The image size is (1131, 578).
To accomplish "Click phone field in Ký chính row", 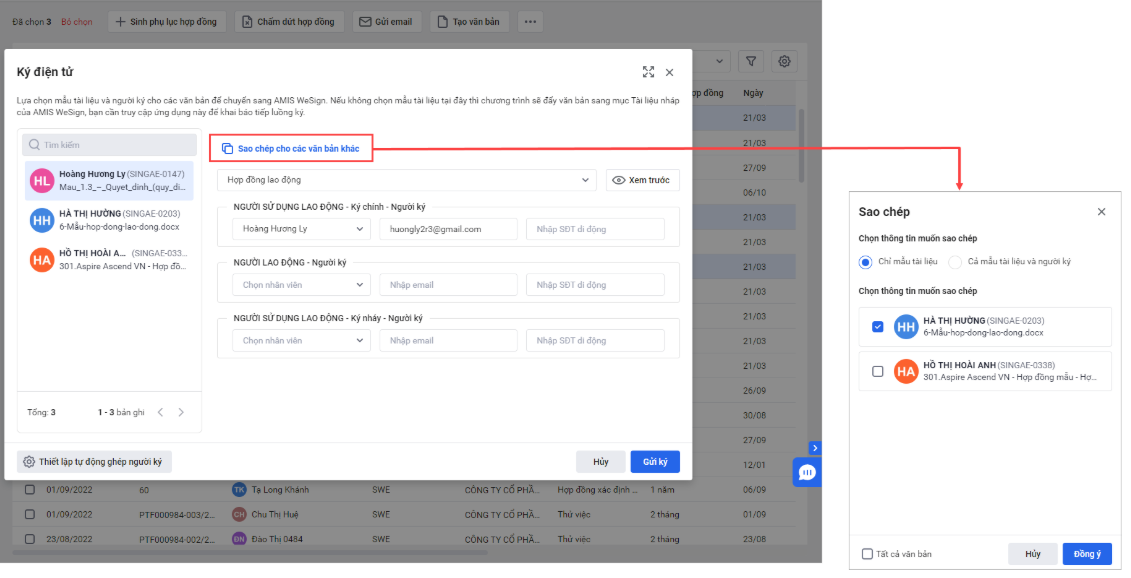I will [x=595, y=229].
